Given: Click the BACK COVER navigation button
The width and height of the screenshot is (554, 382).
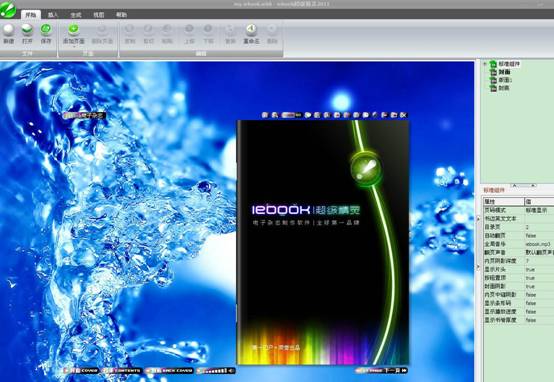Looking at the screenshot, I should (x=170, y=371).
